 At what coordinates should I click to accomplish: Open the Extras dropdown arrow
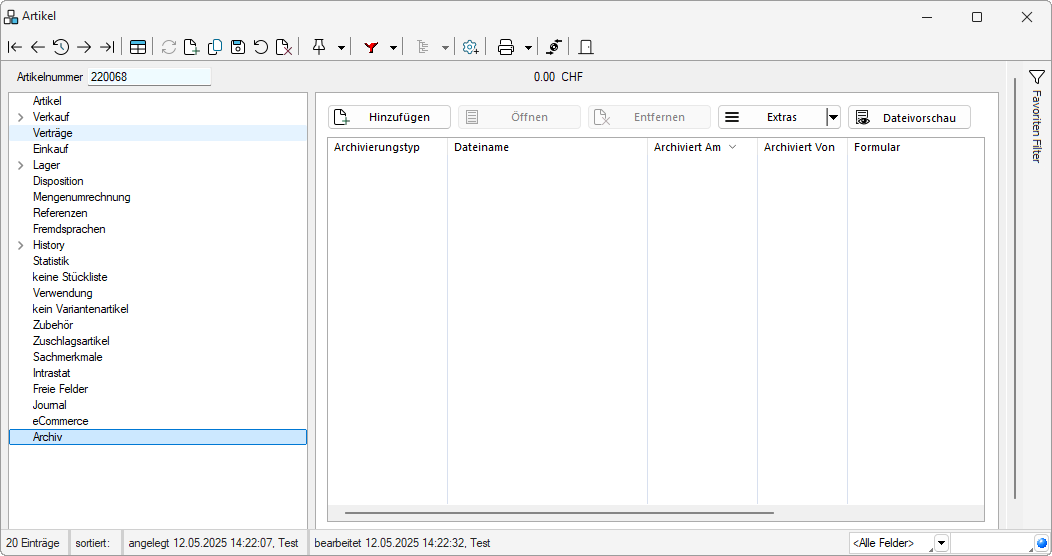point(833,117)
